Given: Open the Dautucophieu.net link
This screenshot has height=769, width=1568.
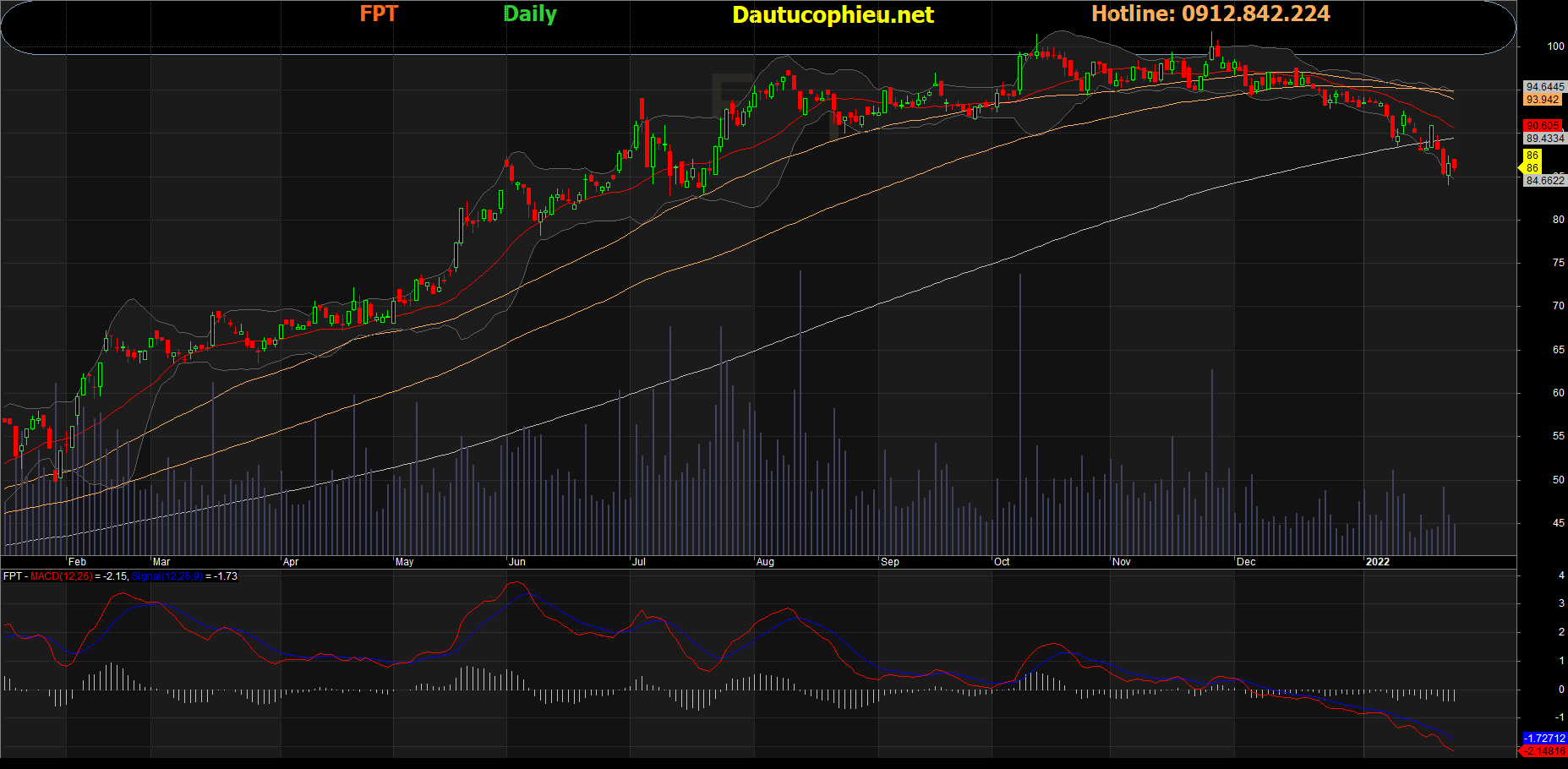Looking at the screenshot, I should pyautogui.click(x=833, y=14).
